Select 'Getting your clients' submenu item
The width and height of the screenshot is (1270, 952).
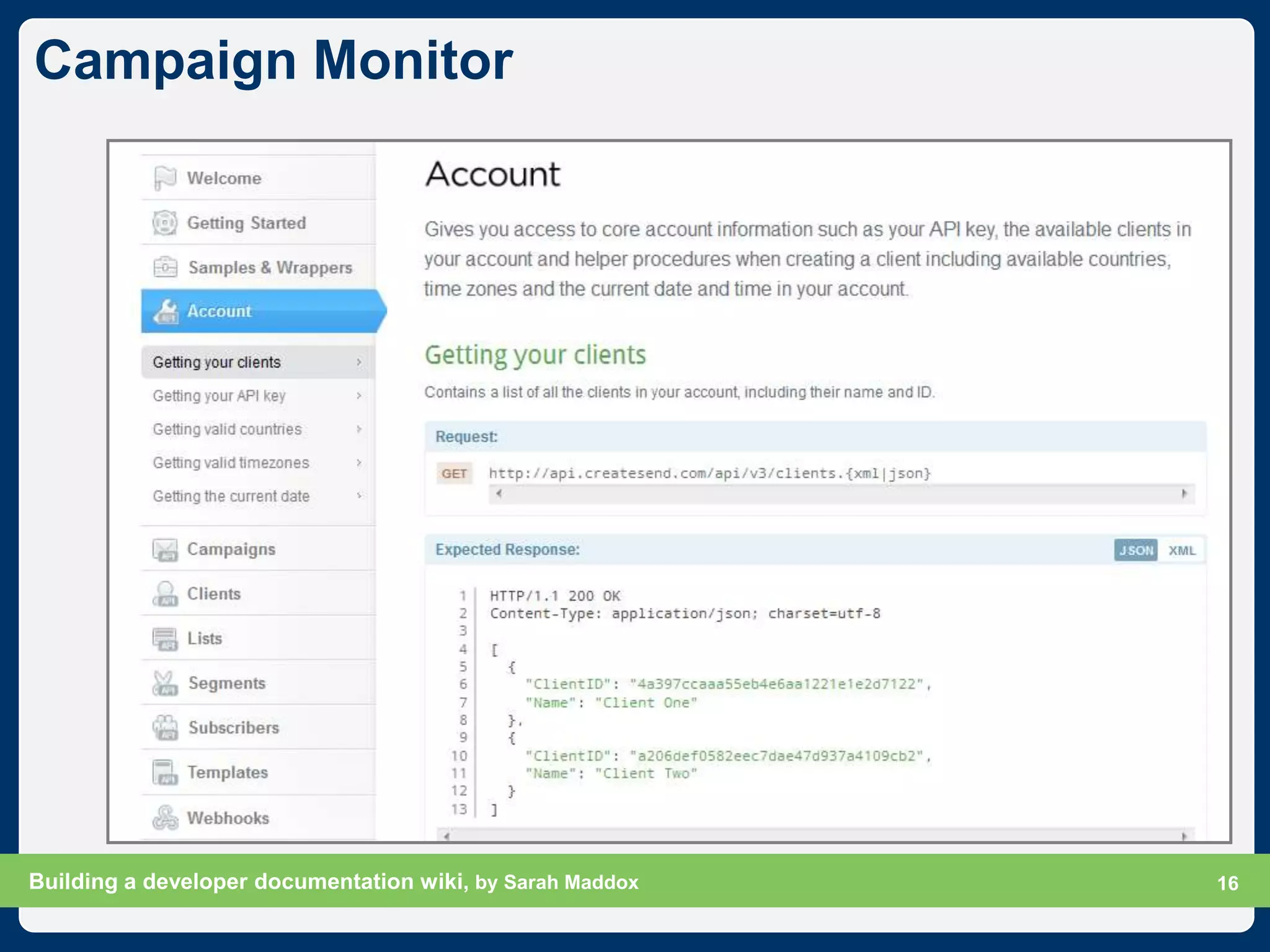[x=258, y=362]
